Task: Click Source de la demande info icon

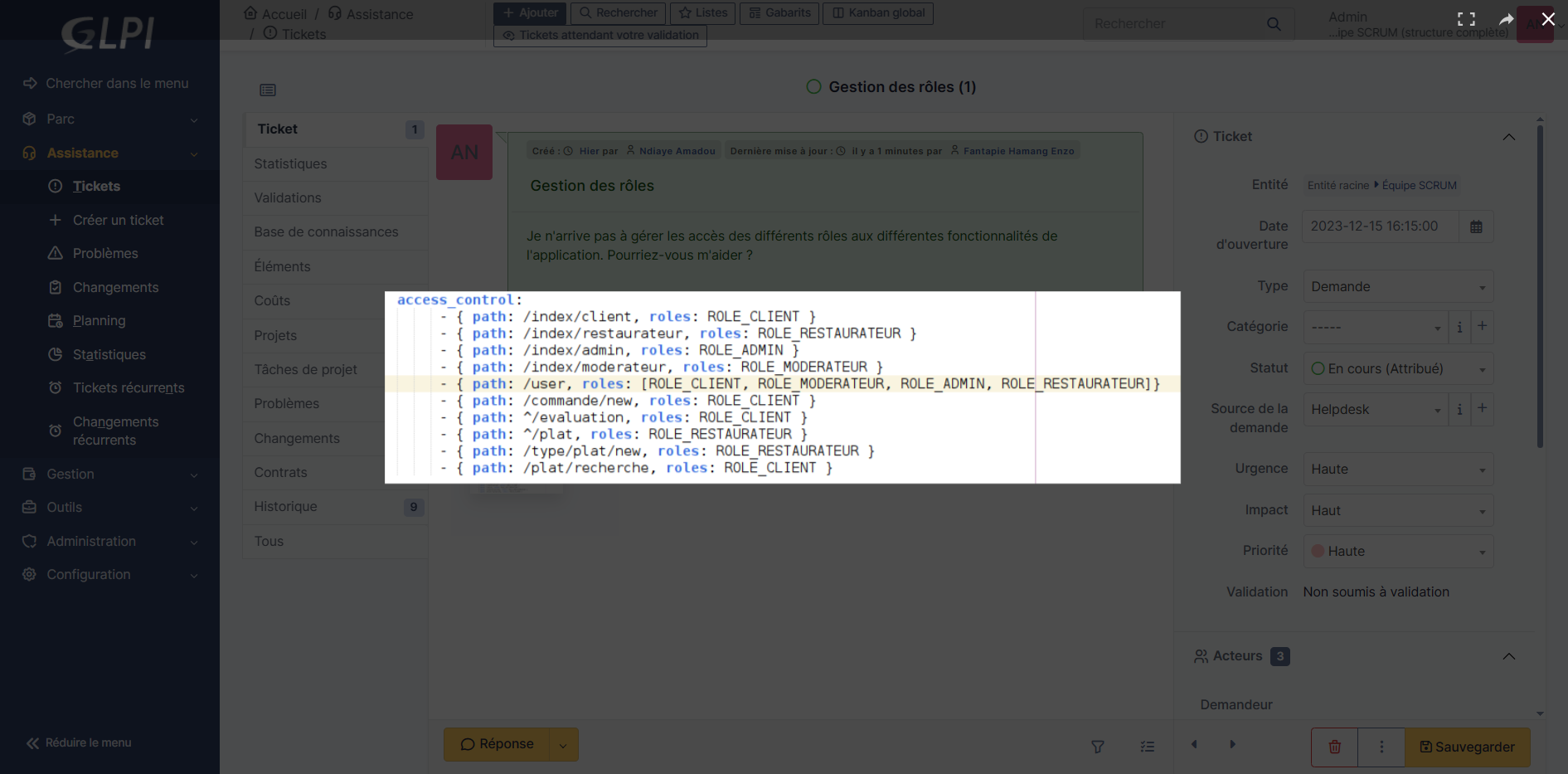Action: pyautogui.click(x=1459, y=409)
